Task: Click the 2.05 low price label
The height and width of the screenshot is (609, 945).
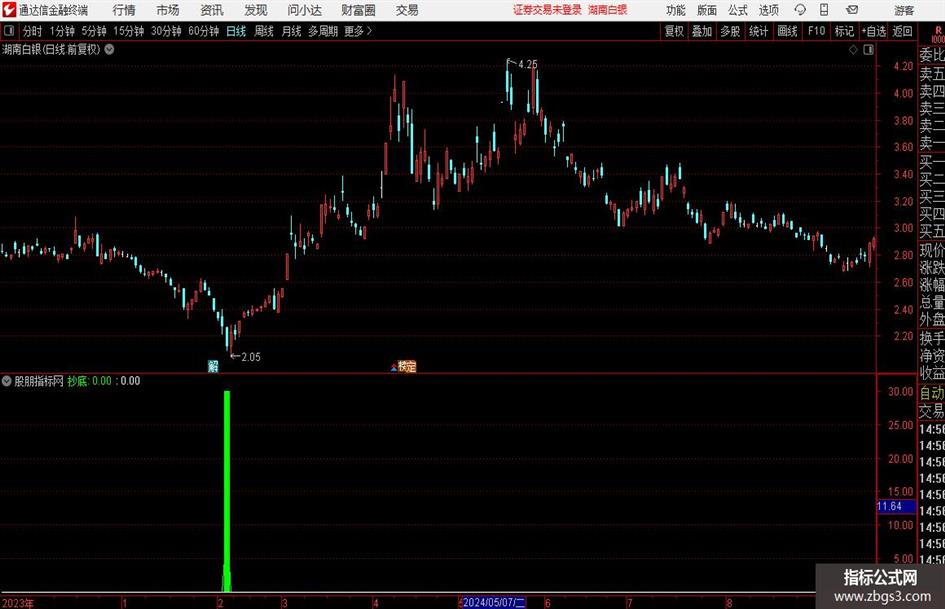Action: tap(251, 357)
